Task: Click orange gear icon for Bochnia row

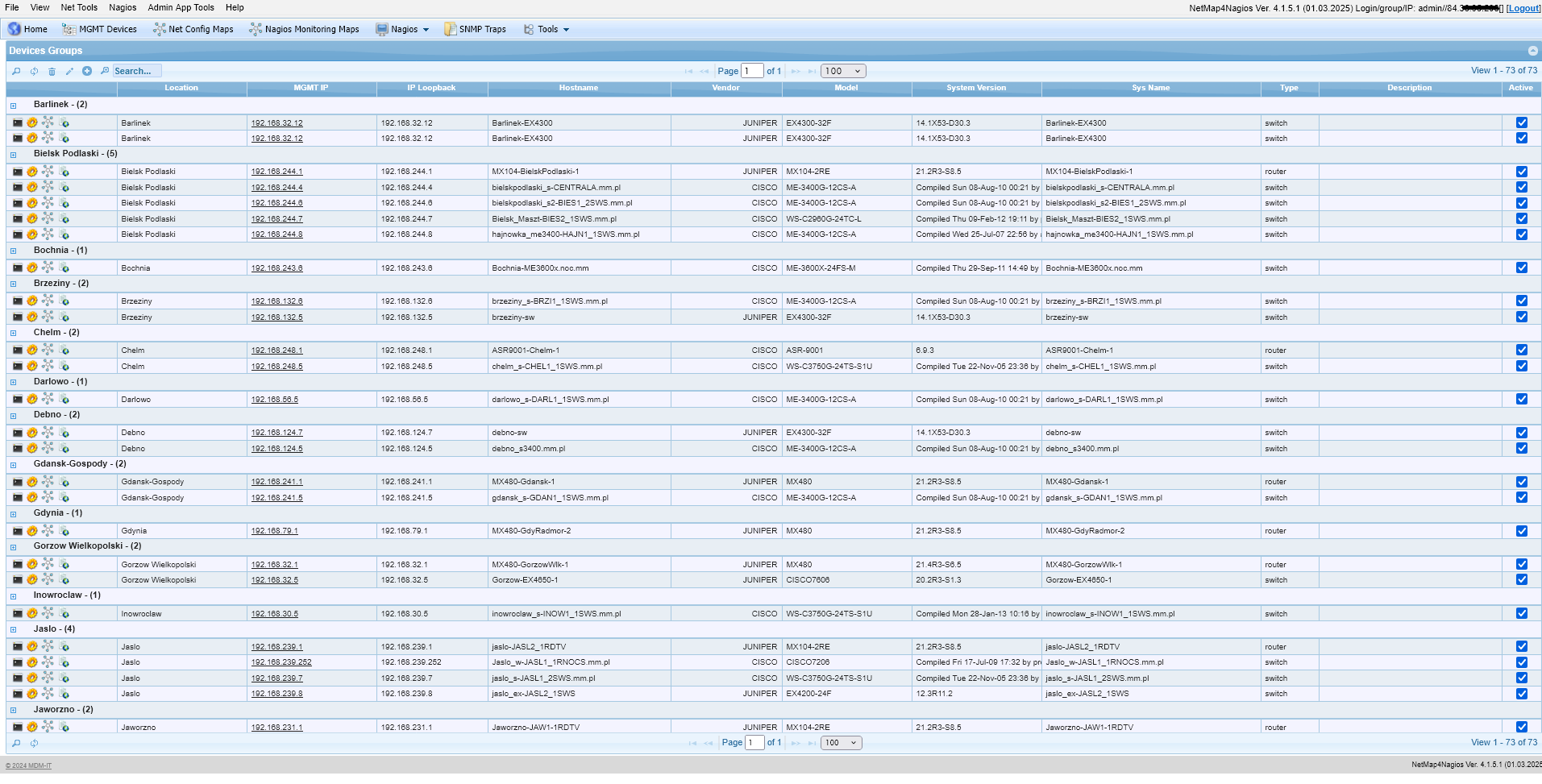Action: coord(32,268)
